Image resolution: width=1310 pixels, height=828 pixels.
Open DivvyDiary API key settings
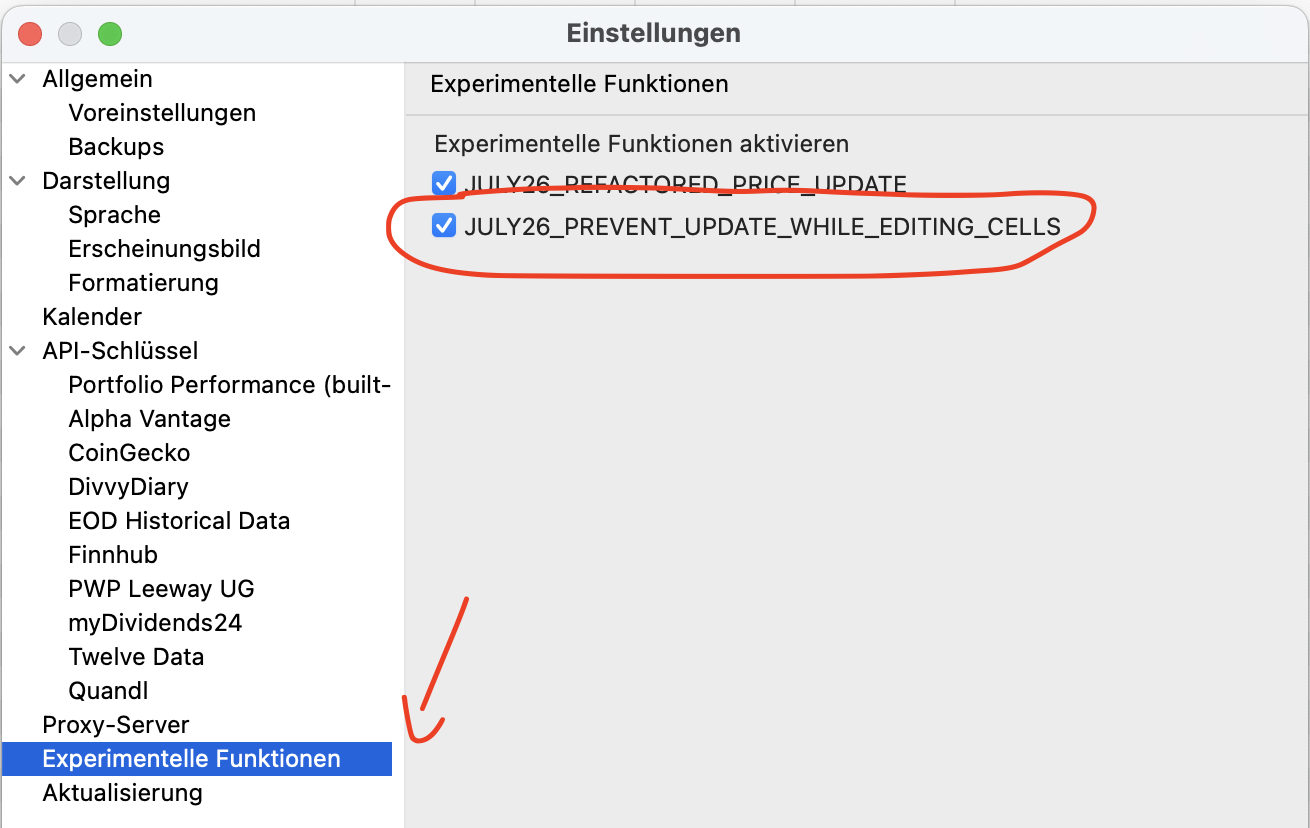(x=128, y=487)
